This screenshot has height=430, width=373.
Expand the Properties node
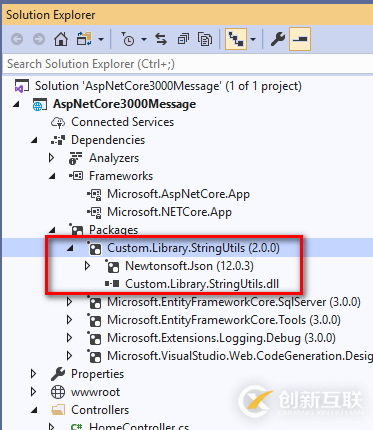pyautogui.click(x=34, y=374)
